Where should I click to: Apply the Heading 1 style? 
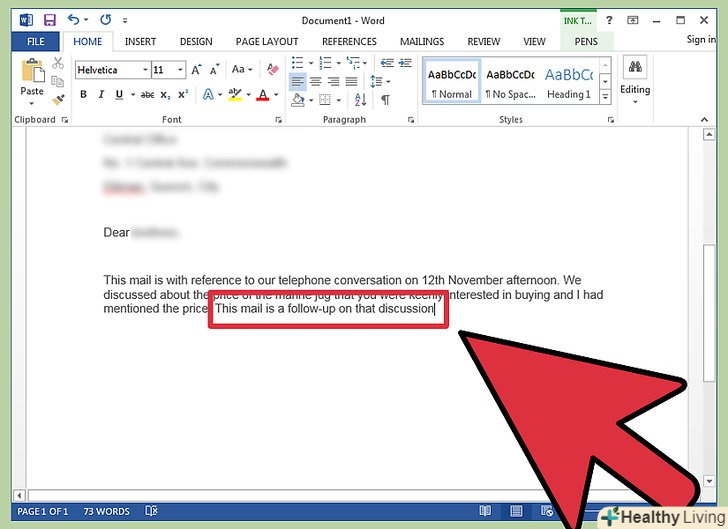[569, 81]
